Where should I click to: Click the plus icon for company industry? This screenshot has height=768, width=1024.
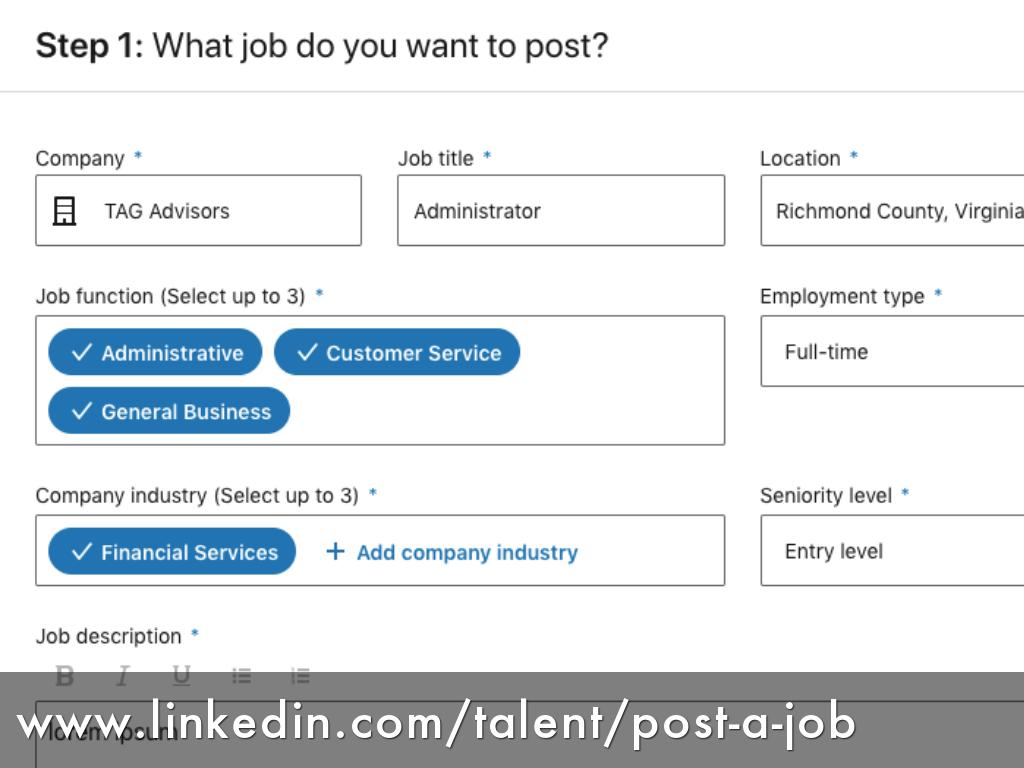pos(336,552)
